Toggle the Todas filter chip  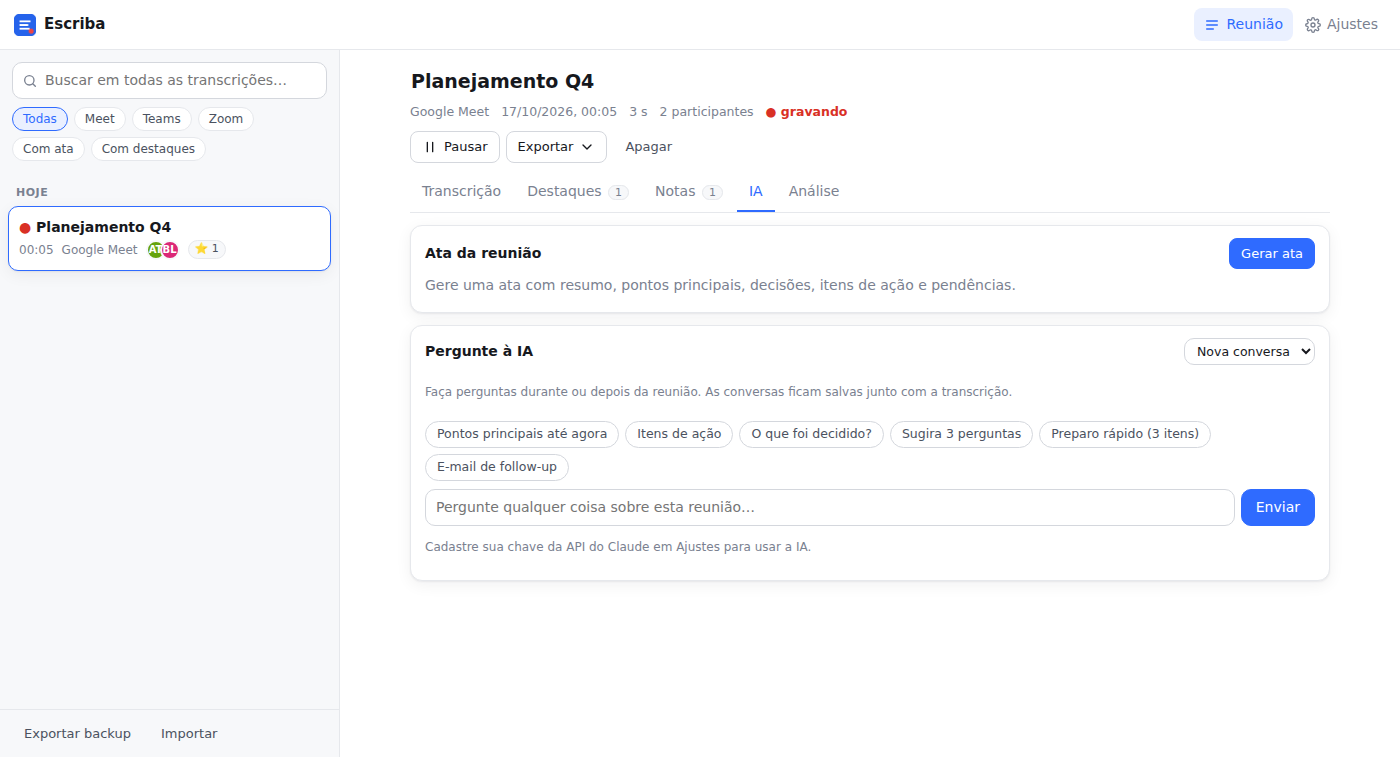[40, 119]
